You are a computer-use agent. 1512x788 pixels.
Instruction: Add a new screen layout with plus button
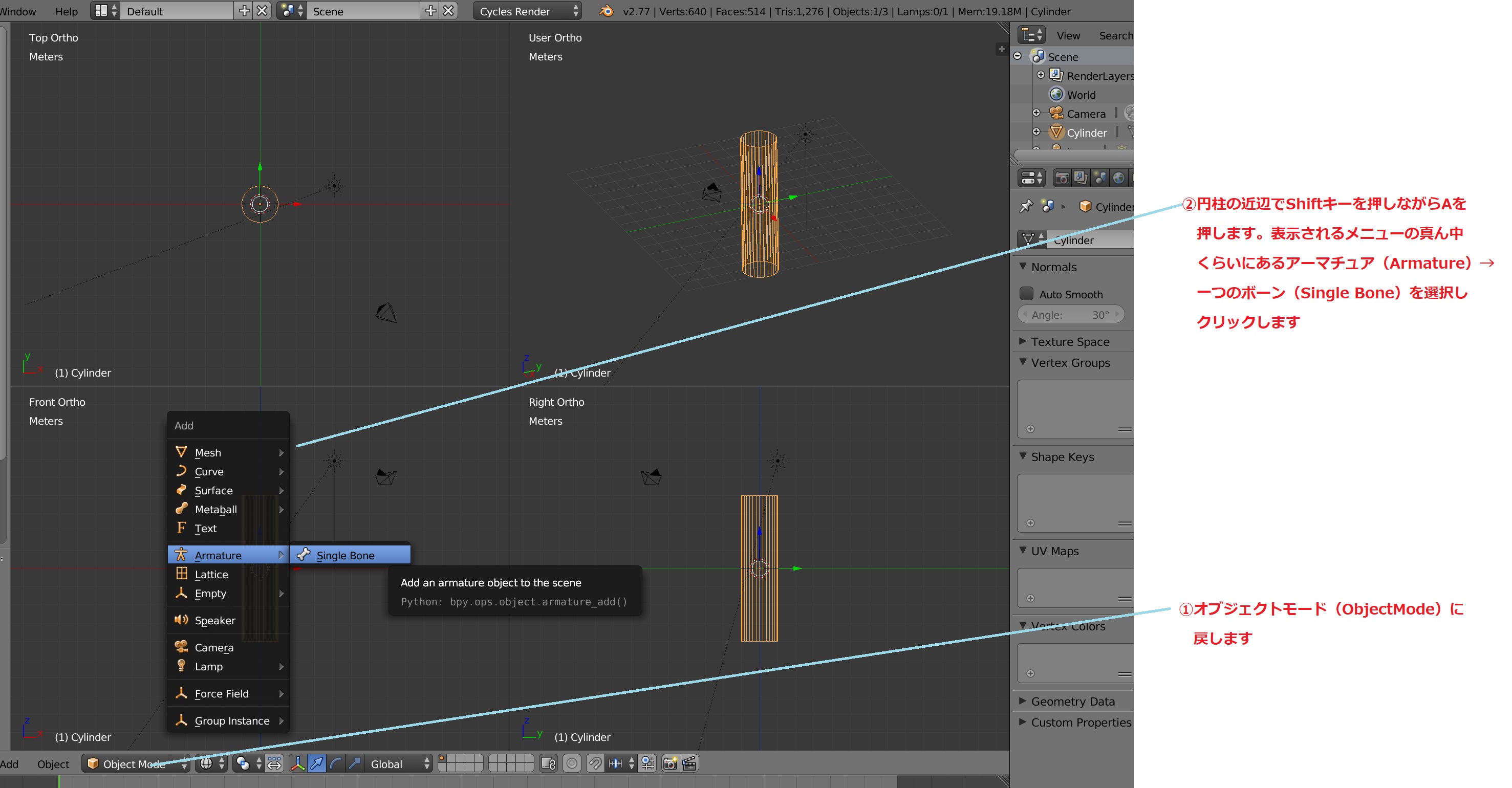click(x=244, y=11)
